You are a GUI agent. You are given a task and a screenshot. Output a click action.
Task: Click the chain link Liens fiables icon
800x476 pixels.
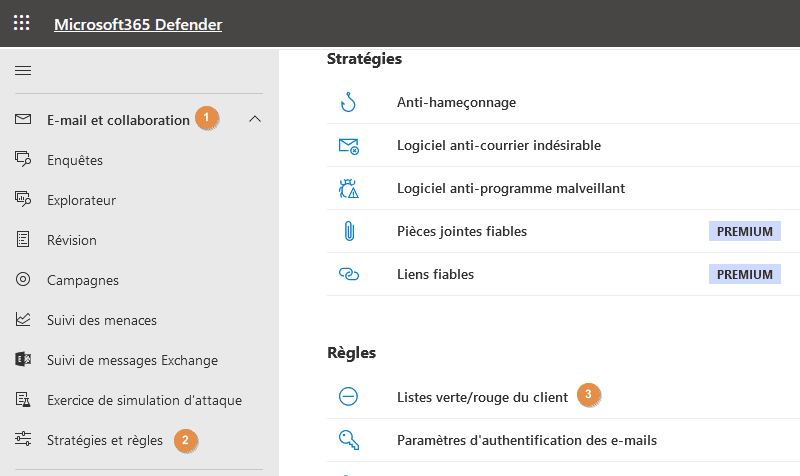pos(349,274)
